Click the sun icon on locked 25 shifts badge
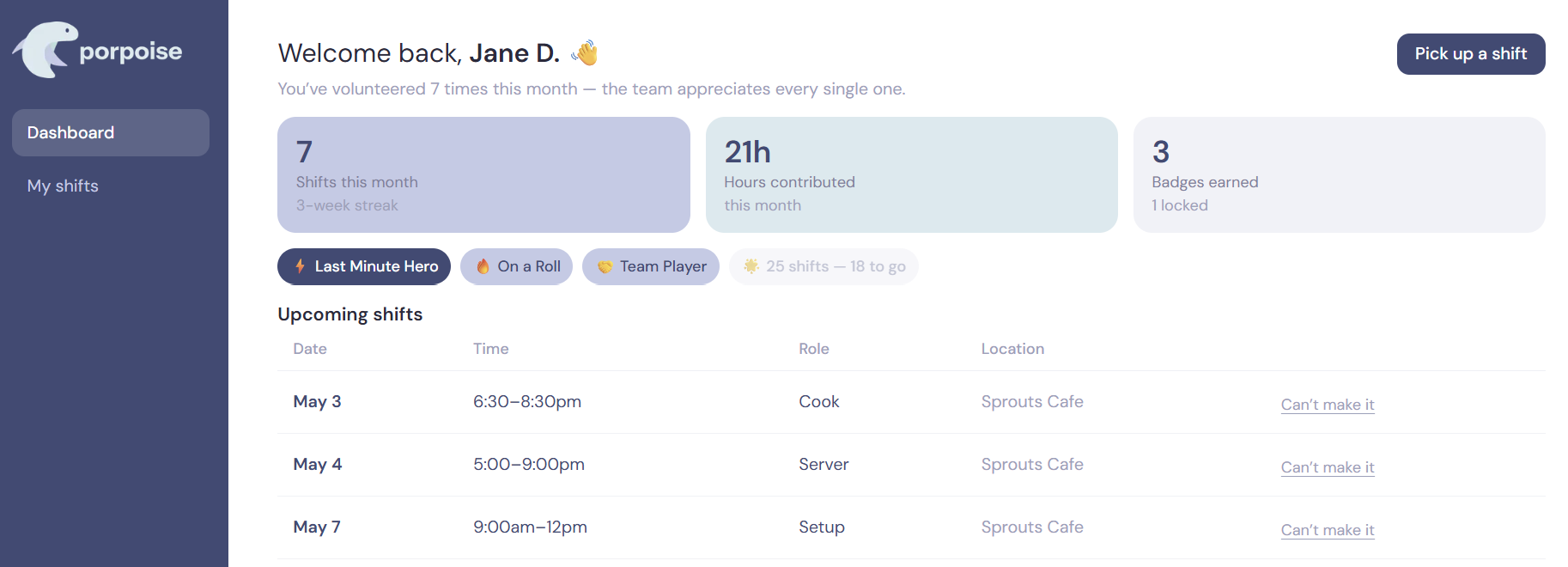This screenshot has height=567, width=1568. point(751,266)
